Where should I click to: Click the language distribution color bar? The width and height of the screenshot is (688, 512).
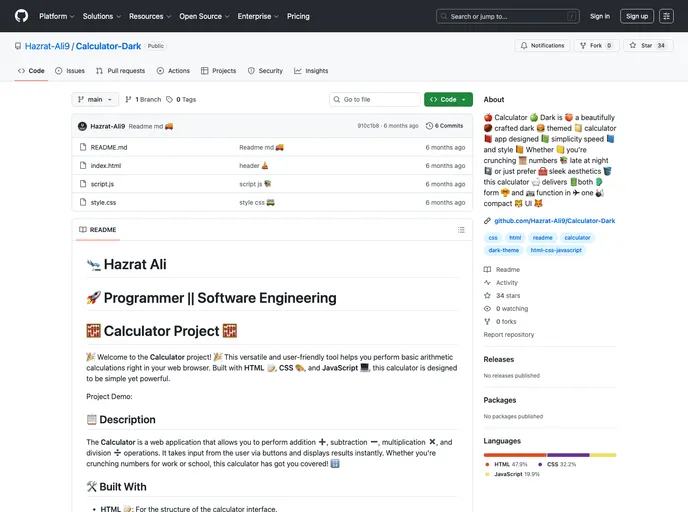click(x=549, y=455)
